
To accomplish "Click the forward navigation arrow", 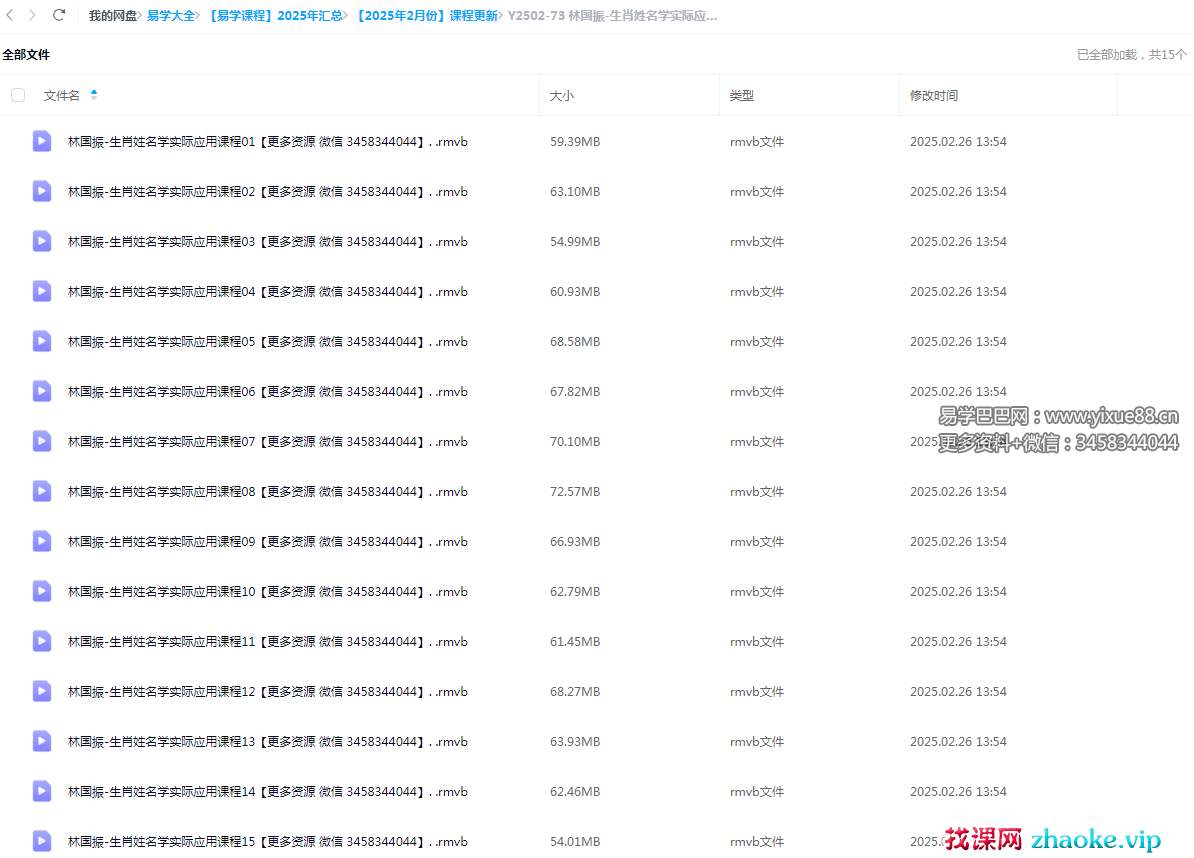I will coord(33,15).
